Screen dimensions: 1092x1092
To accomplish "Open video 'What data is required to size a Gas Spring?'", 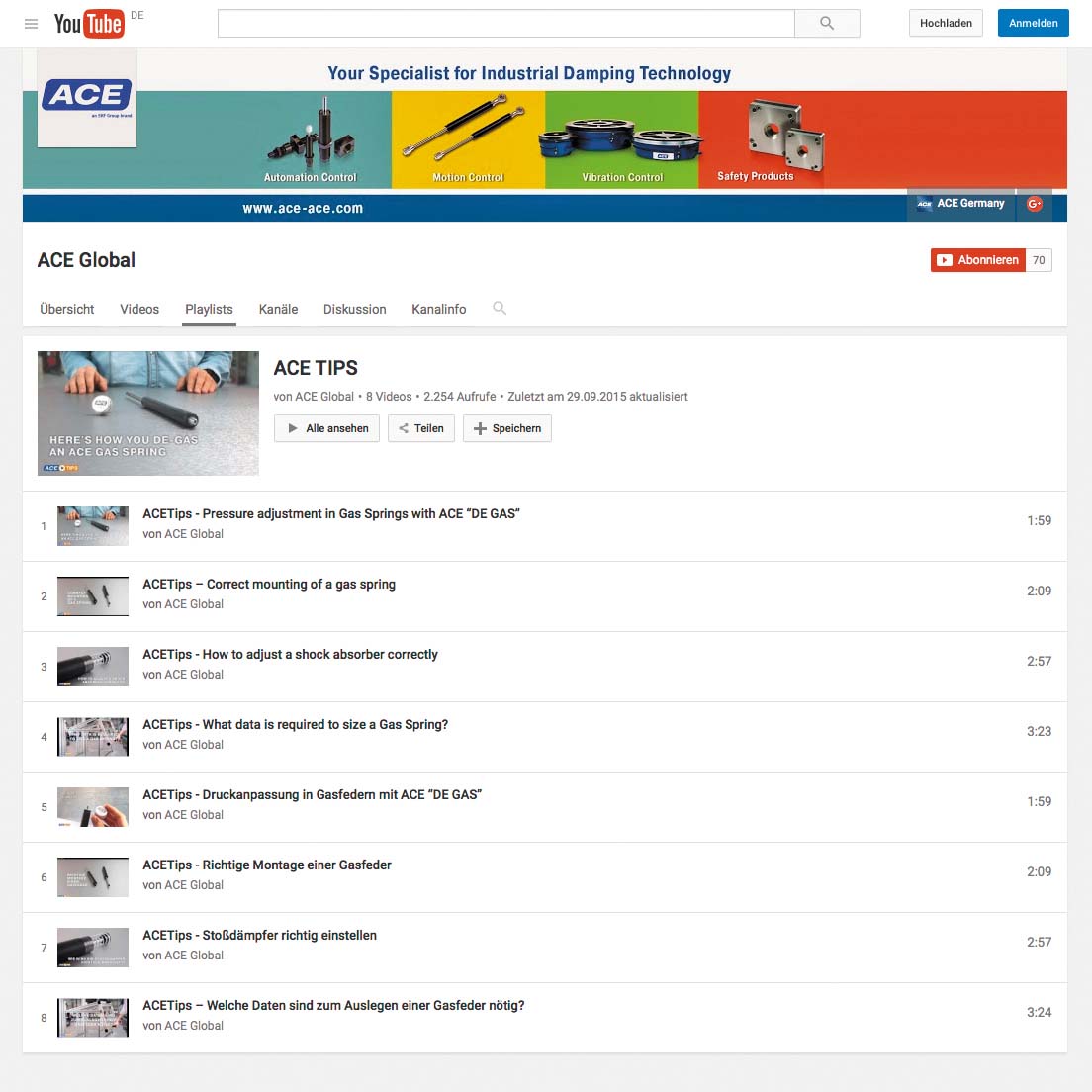I will pos(296,725).
